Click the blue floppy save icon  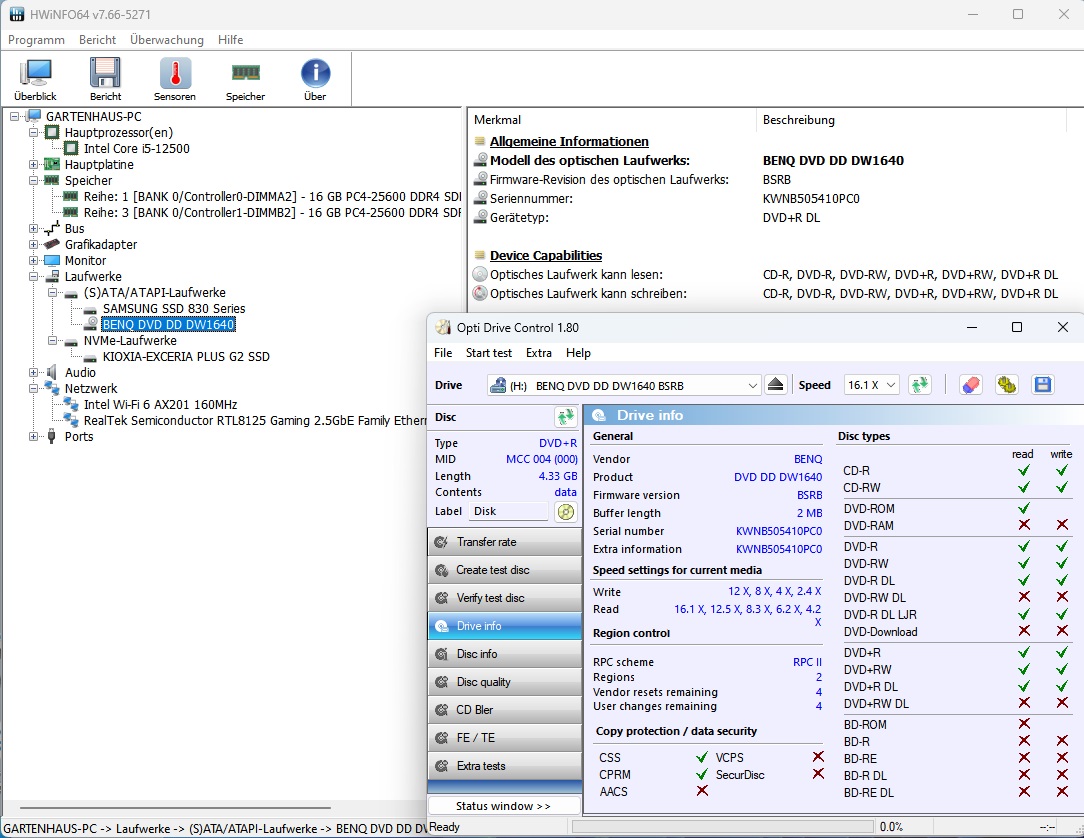[x=1043, y=384]
